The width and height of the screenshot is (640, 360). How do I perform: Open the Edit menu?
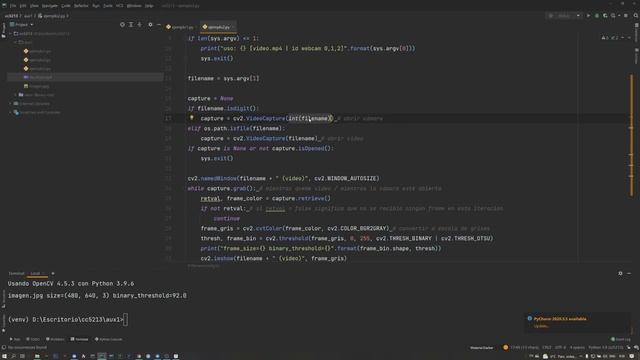[x=23, y=6]
